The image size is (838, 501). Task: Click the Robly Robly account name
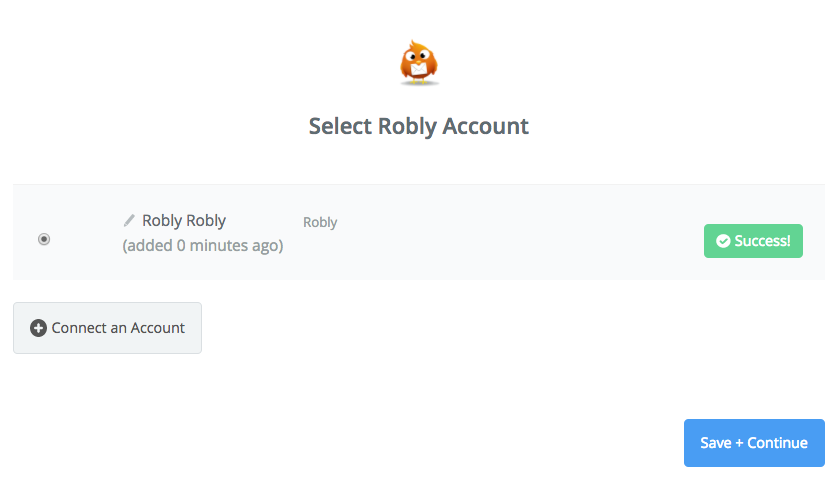pos(184,220)
